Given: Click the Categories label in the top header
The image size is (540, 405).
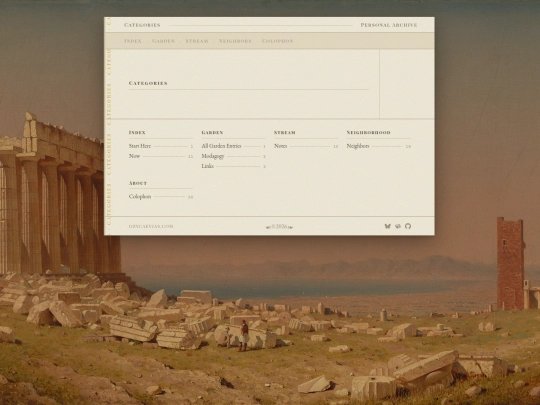Looking at the screenshot, I should (142, 25).
